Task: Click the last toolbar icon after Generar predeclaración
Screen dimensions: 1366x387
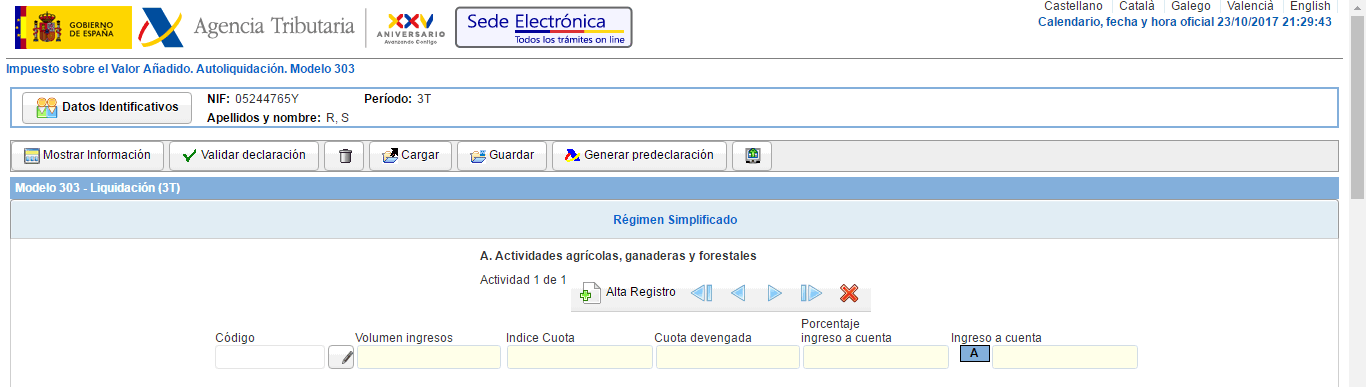Action: (x=752, y=156)
